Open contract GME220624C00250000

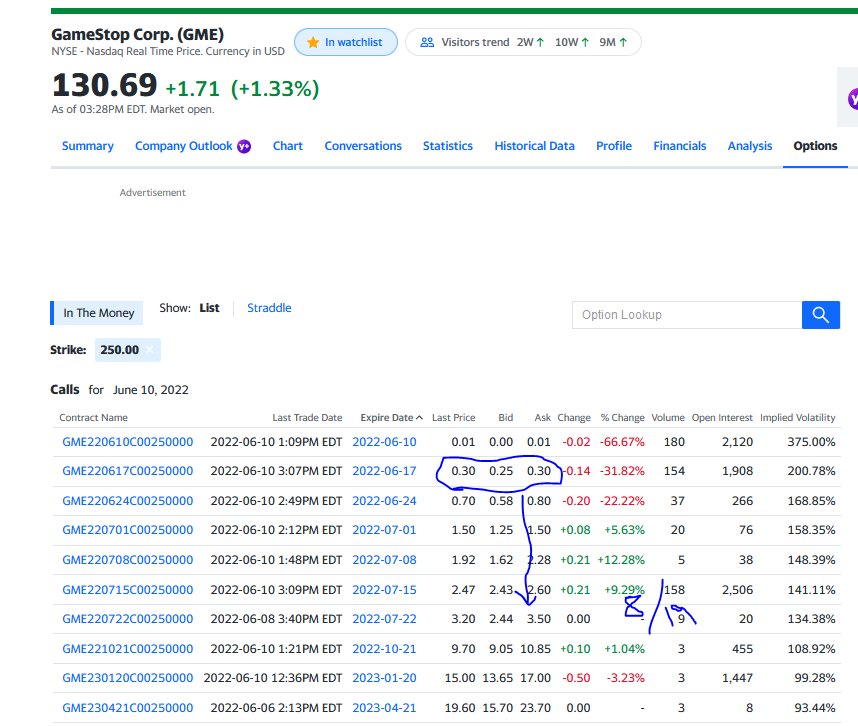[127, 501]
